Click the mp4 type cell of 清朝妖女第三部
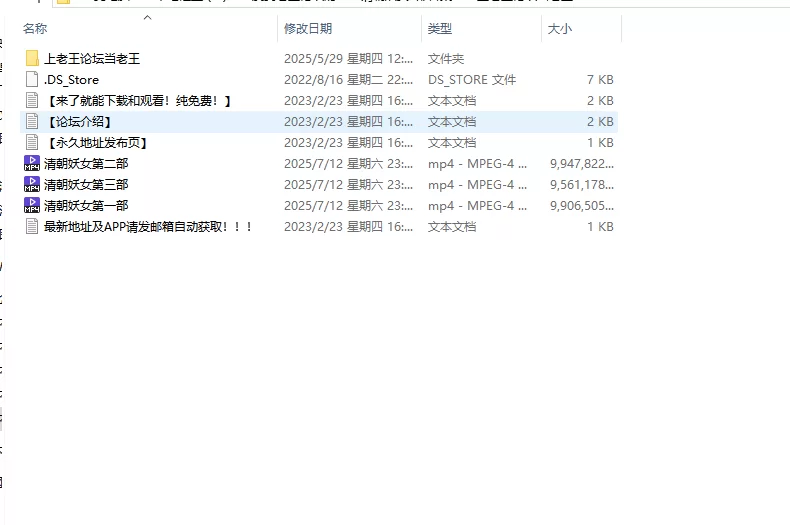 [x=478, y=184]
